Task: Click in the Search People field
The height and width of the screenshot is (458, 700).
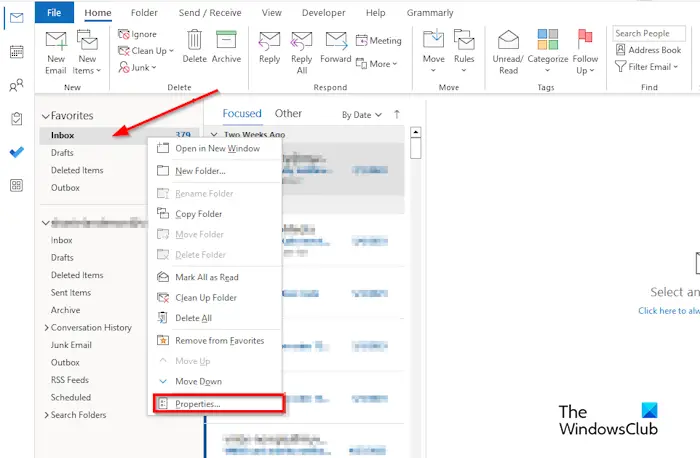Action: click(x=649, y=33)
